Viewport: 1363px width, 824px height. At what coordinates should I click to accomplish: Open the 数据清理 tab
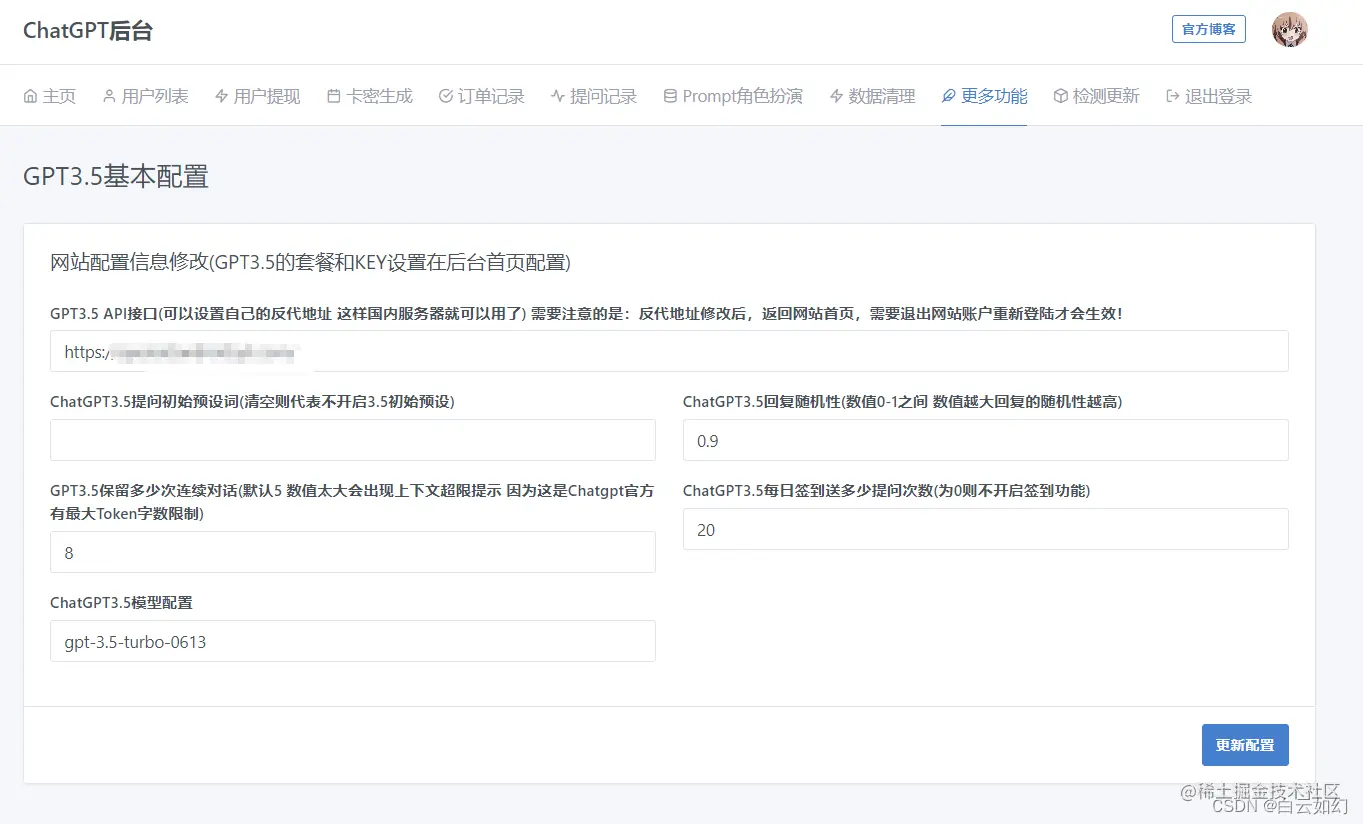click(x=872, y=96)
